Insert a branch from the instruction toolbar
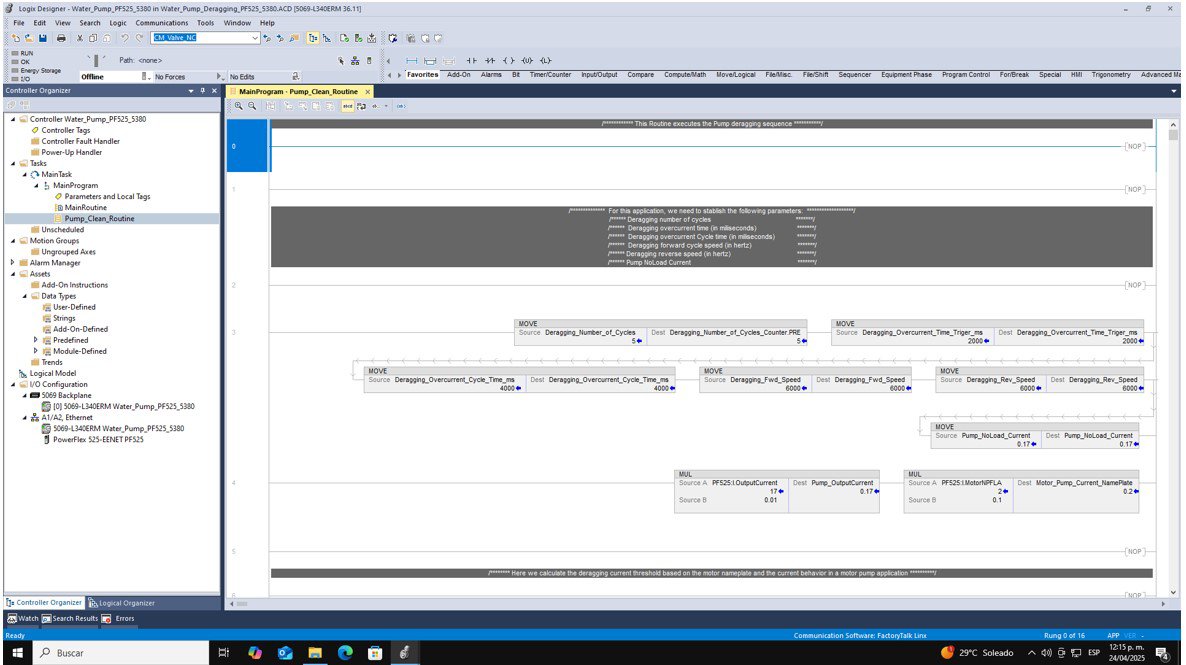This screenshot has width=1186, height=665. pos(430,61)
